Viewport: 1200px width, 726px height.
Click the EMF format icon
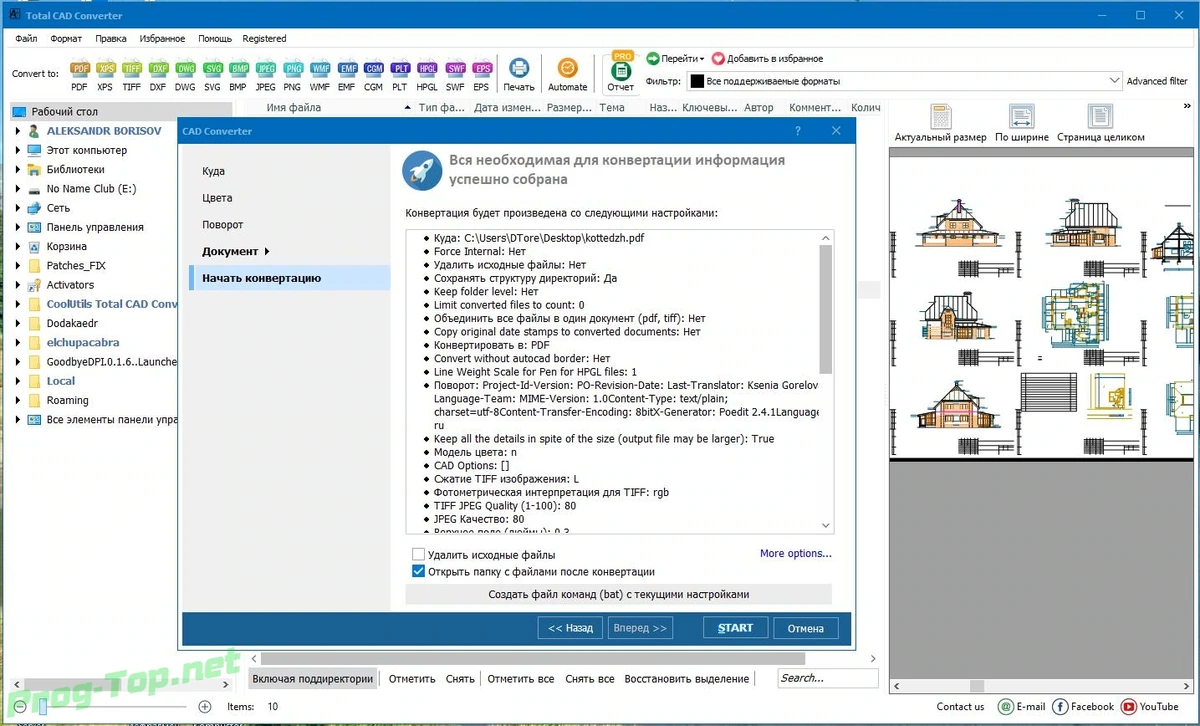click(347, 75)
